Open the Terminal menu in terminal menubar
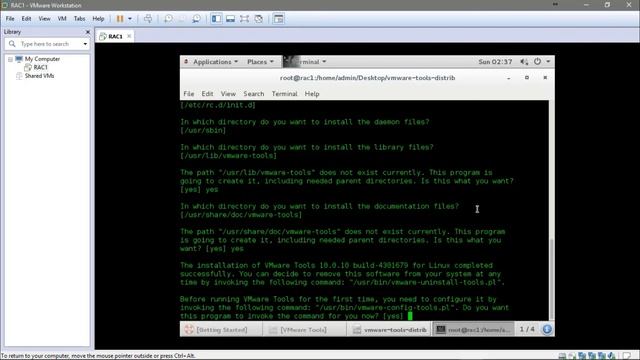Image resolution: width=640 pixels, height=360 pixels. click(x=284, y=94)
